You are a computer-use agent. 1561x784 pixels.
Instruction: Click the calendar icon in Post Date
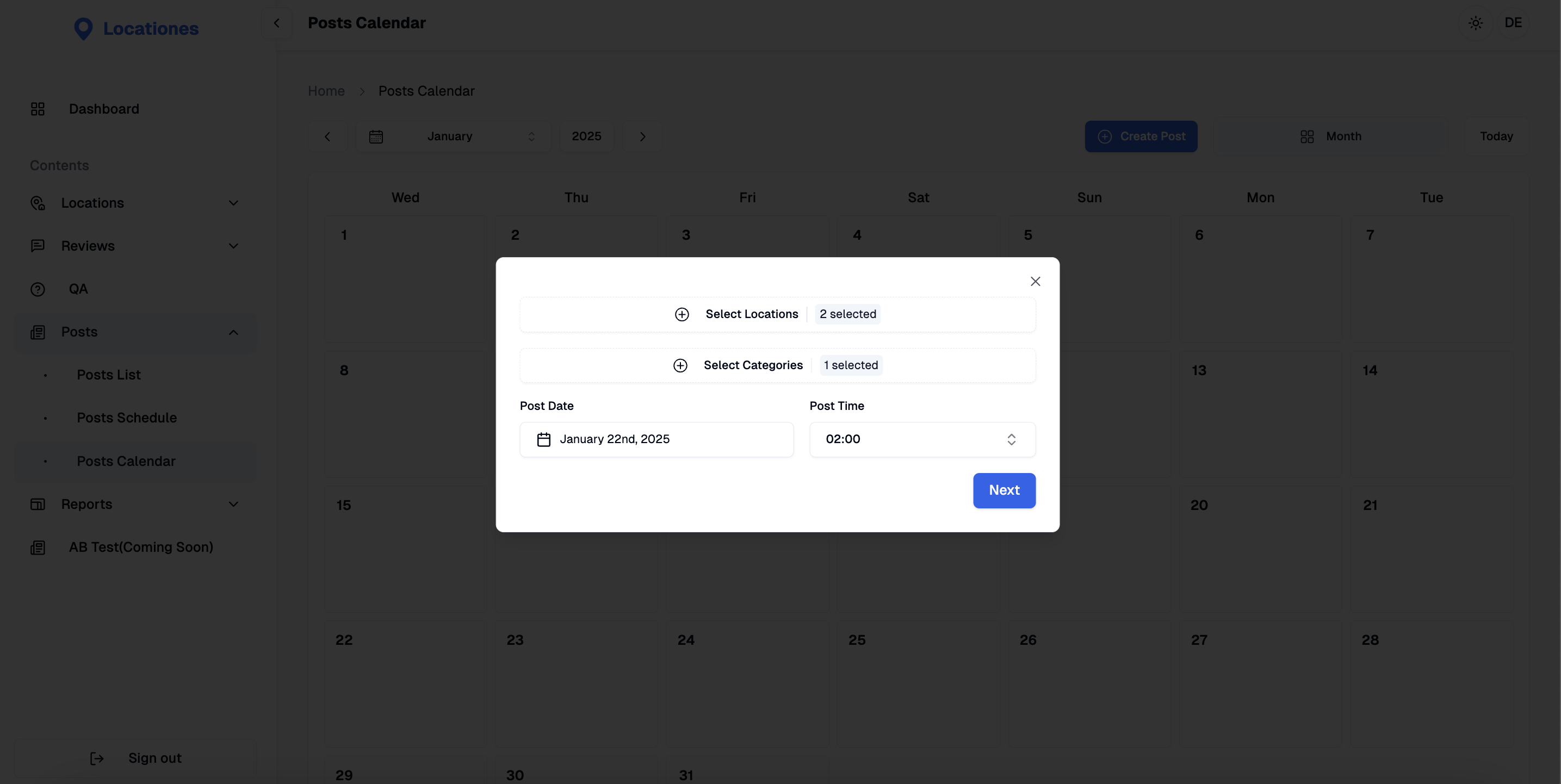coord(543,439)
